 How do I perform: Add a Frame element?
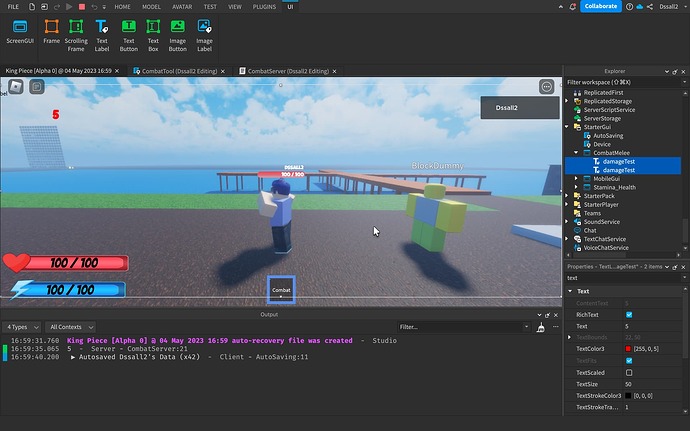coord(51,32)
